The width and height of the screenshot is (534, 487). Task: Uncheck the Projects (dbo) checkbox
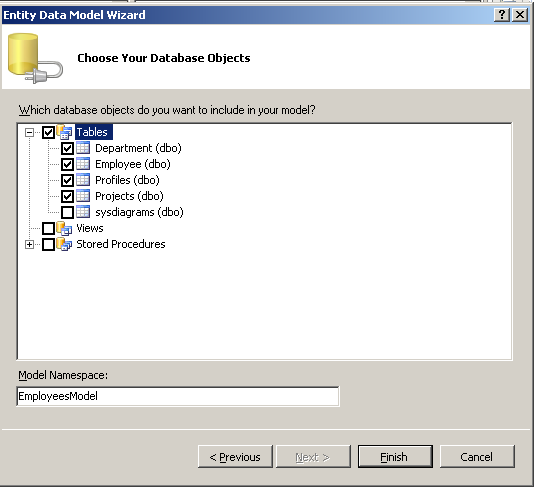(x=67, y=197)
